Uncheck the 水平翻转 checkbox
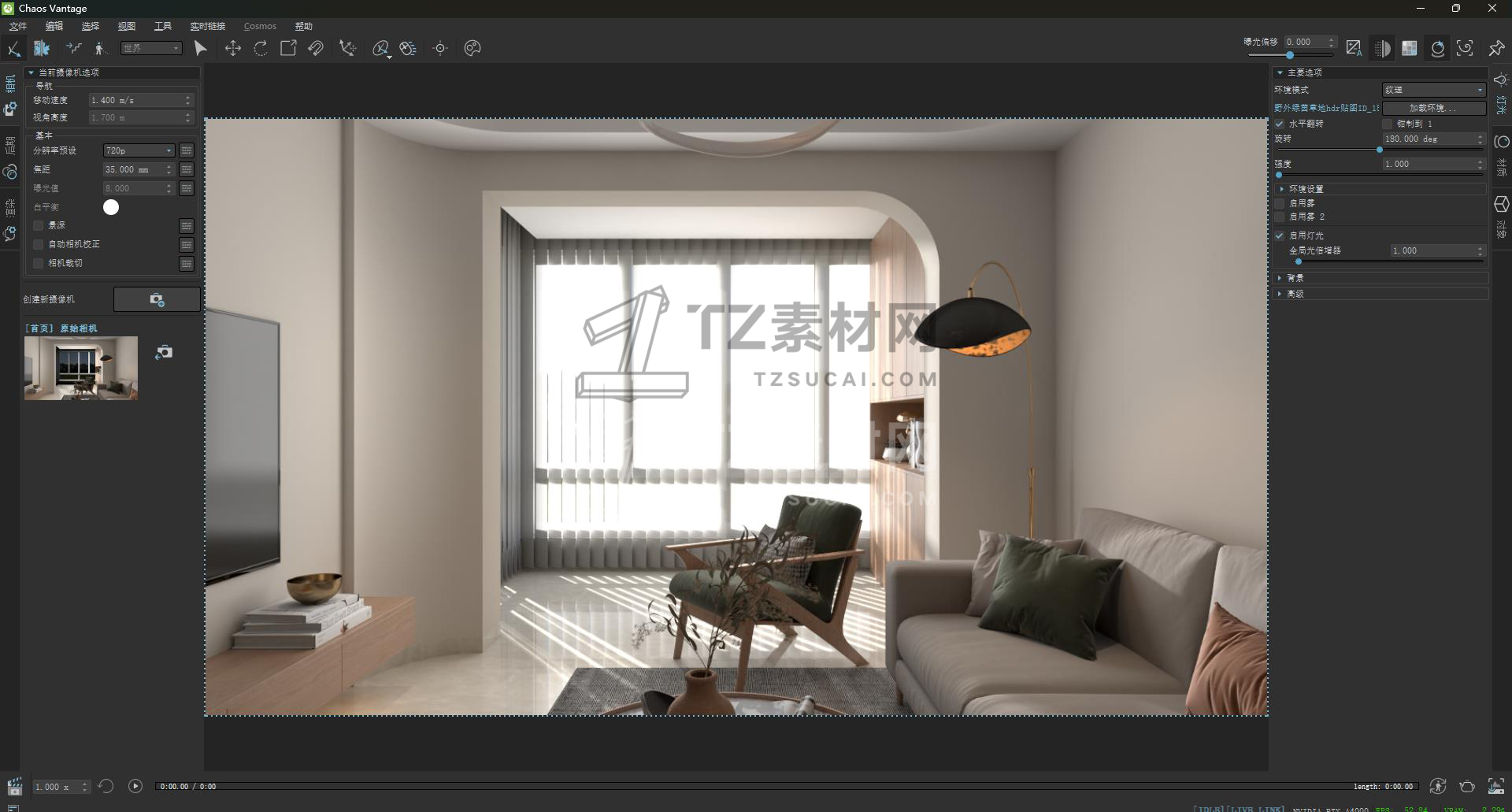The width and height of the screenshot is (1512, 812). 1280,124
